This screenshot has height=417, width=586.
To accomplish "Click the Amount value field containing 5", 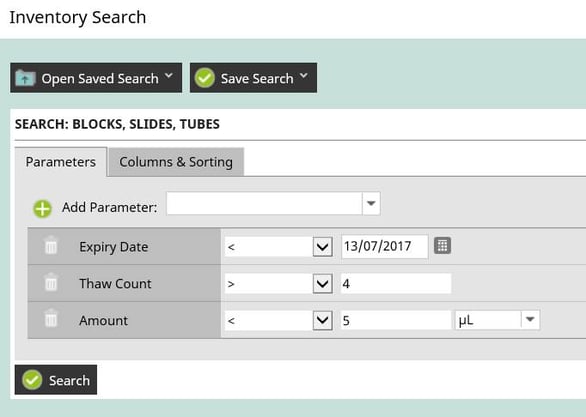I will click(x=396, y=320).
